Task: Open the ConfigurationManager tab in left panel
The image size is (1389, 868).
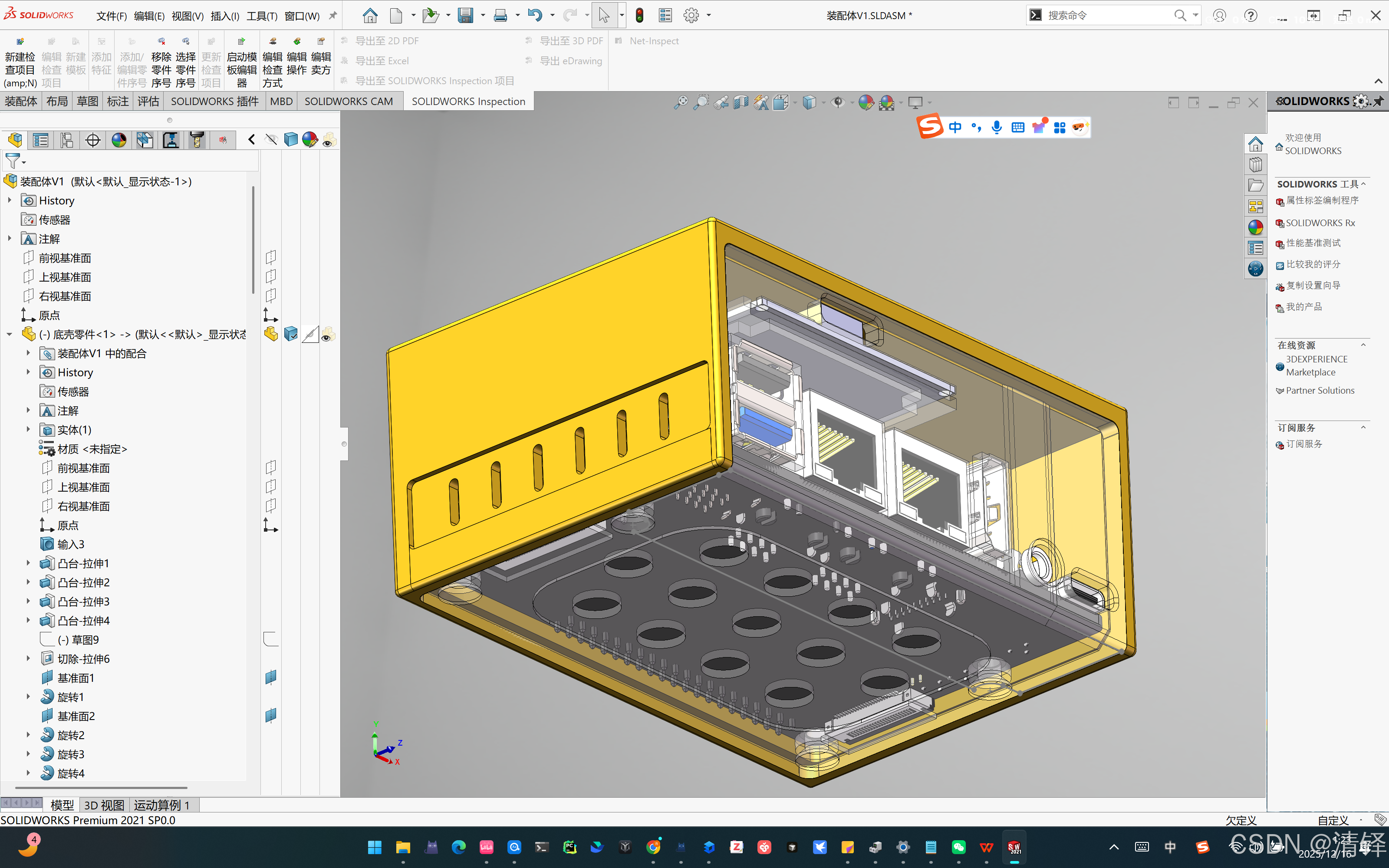Action: [x=66, y=139]
